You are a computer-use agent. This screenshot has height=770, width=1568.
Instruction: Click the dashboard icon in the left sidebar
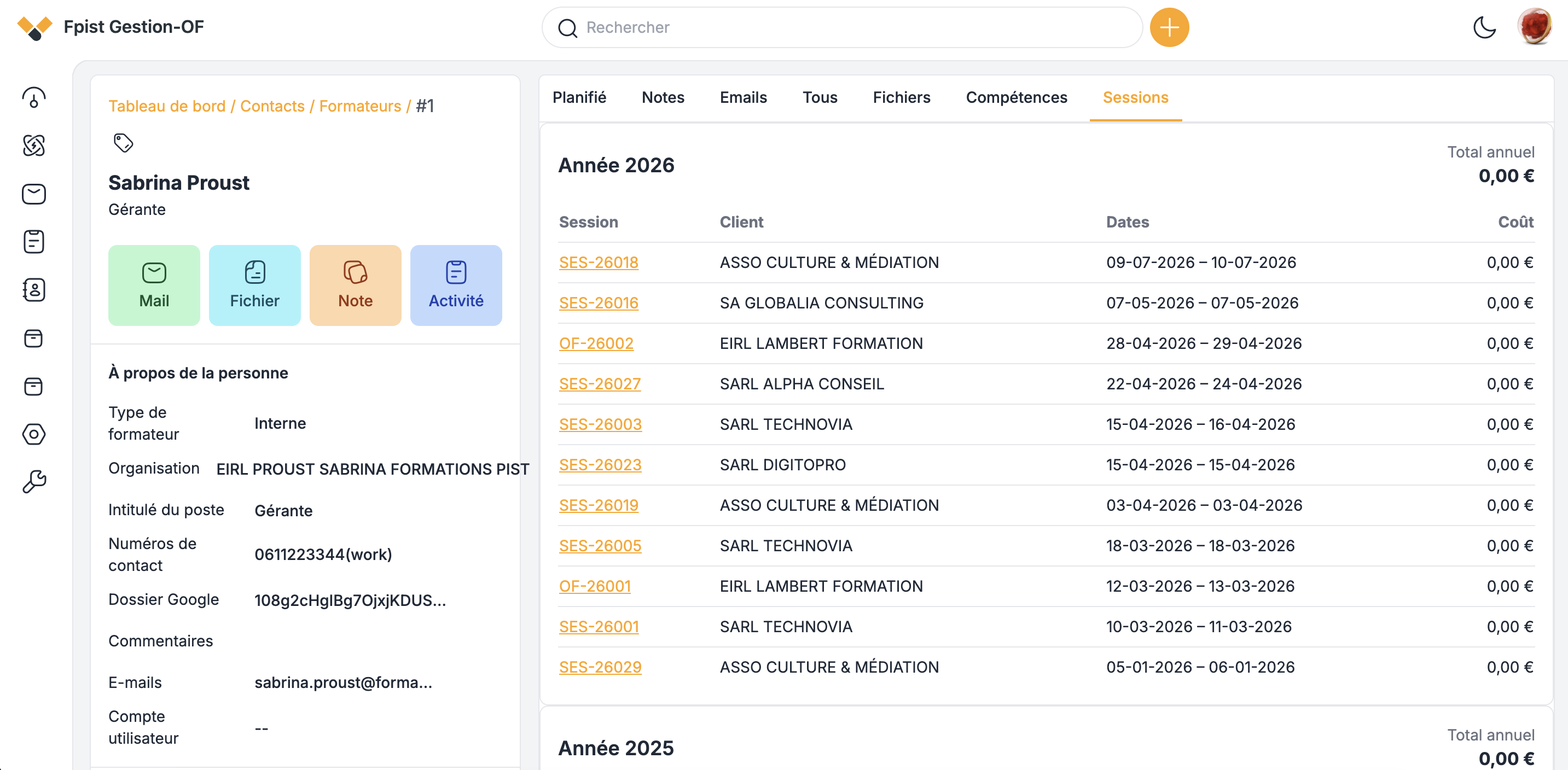click(34, 97)
